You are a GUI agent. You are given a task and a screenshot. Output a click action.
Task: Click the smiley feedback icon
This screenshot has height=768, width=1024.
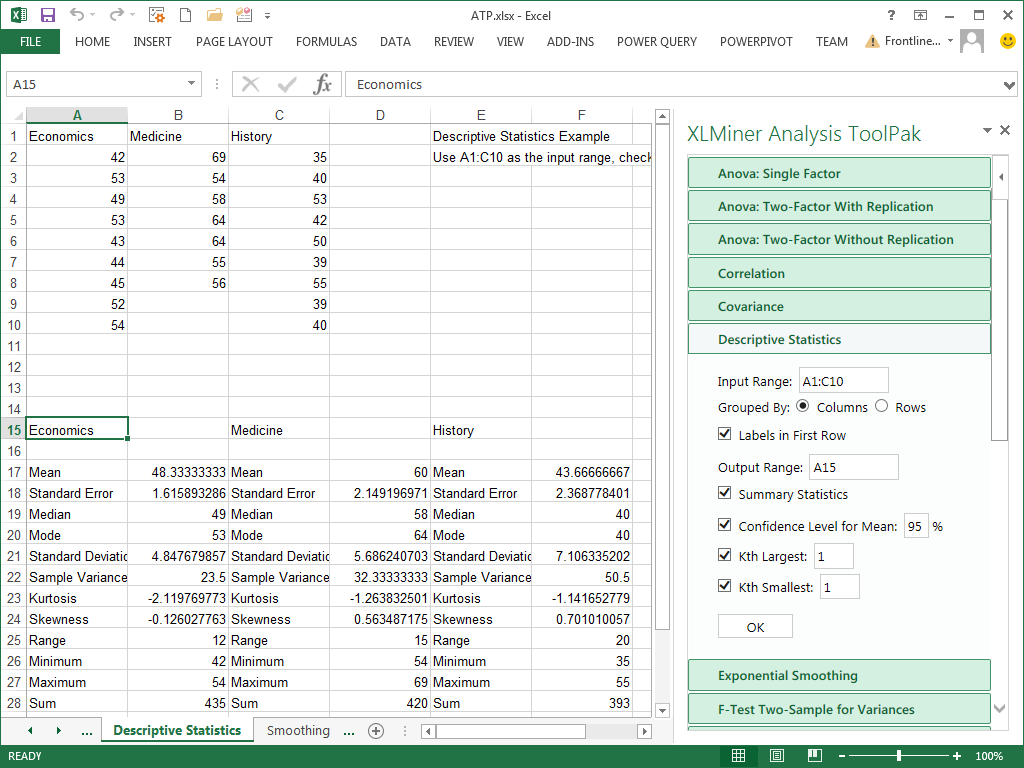pyautogui.click(x=1007, y=41)
